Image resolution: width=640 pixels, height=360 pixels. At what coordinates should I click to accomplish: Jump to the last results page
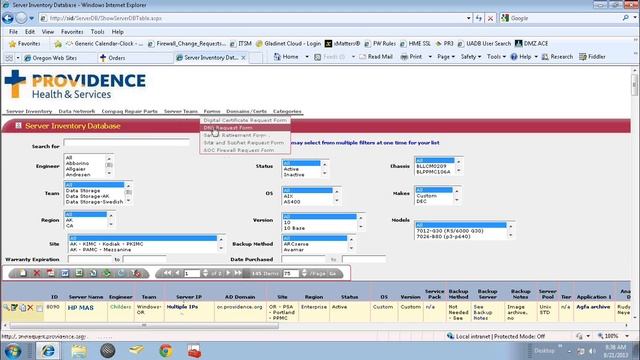click(238, 273)
